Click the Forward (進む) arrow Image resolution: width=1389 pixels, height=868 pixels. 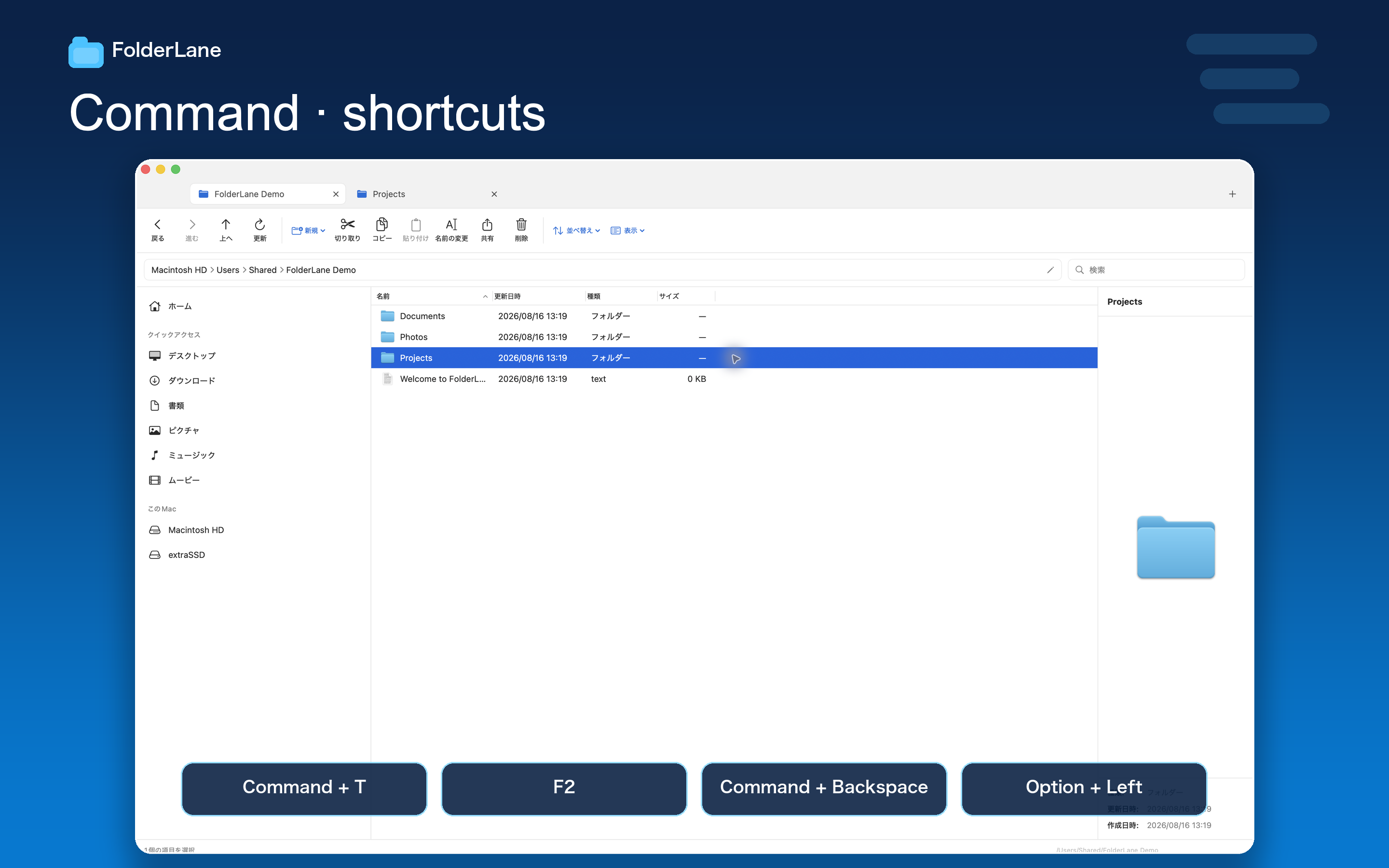[191, 230]
